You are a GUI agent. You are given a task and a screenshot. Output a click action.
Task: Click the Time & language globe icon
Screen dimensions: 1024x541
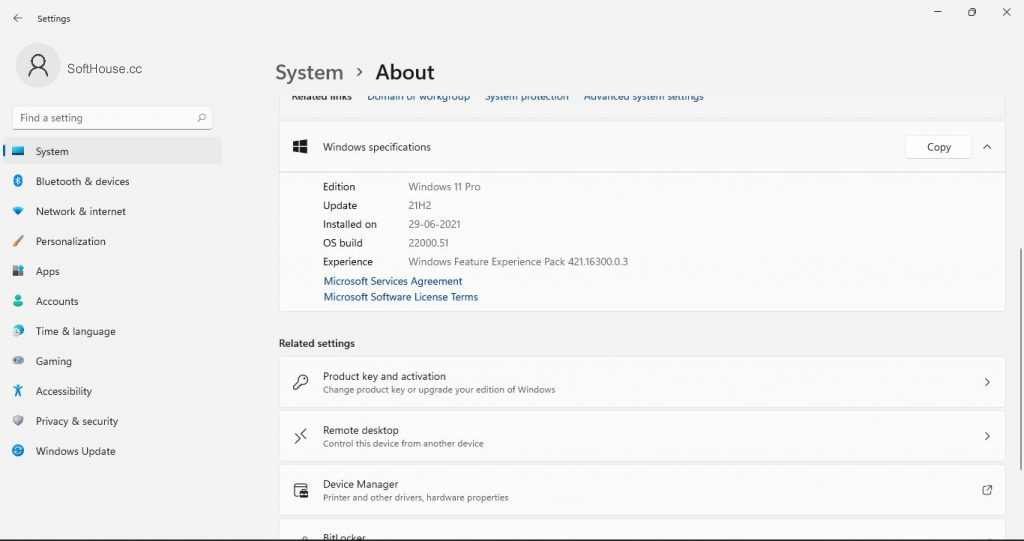pyautogui.click(x=18, y=331)
